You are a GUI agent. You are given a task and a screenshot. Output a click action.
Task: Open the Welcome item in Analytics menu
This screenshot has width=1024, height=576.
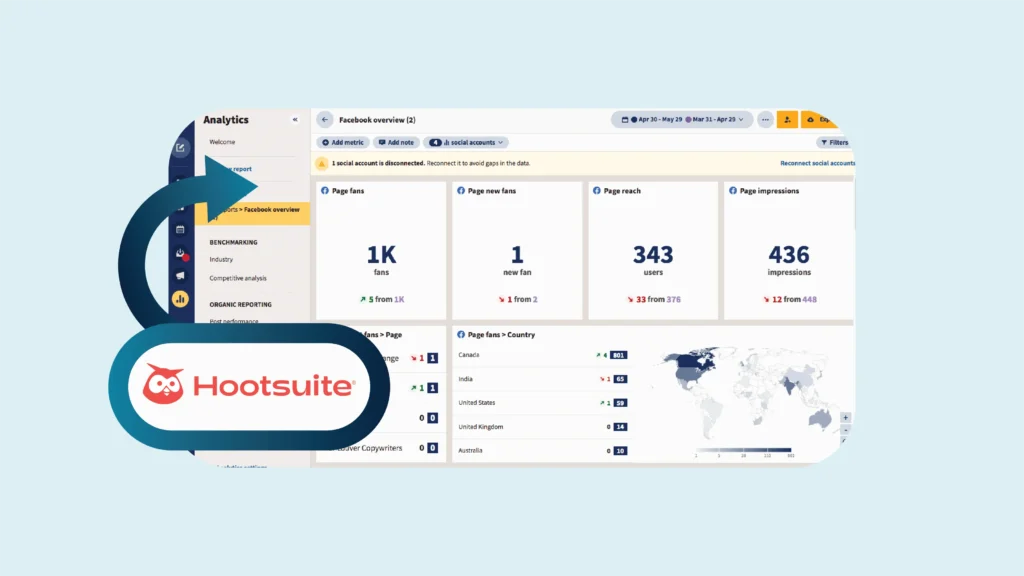pyautogui.click(x=222, y=142)
